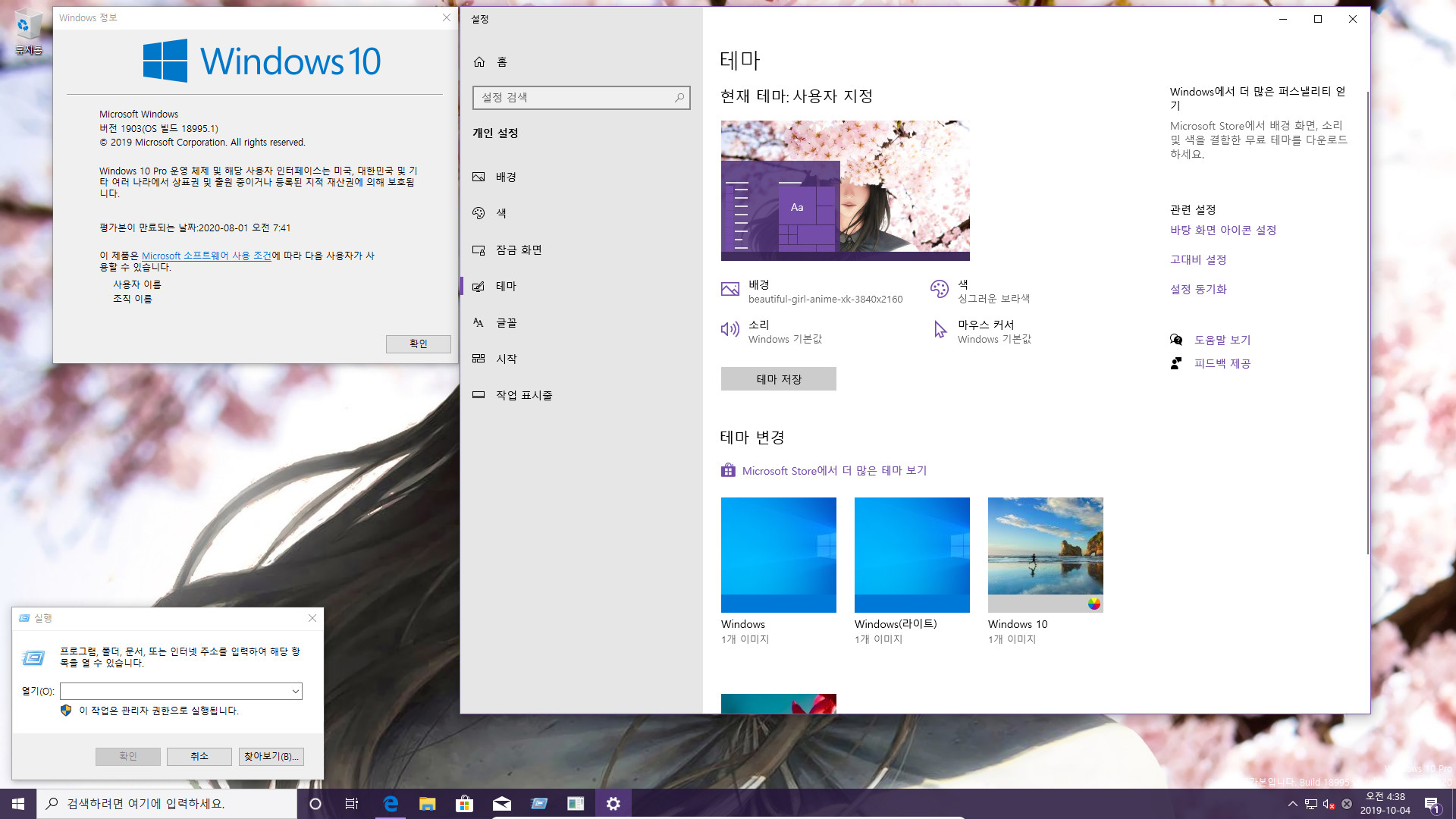1456x819 pixels.
Task: Maximize the Settings window
Action: click(x=1318, y=19)
